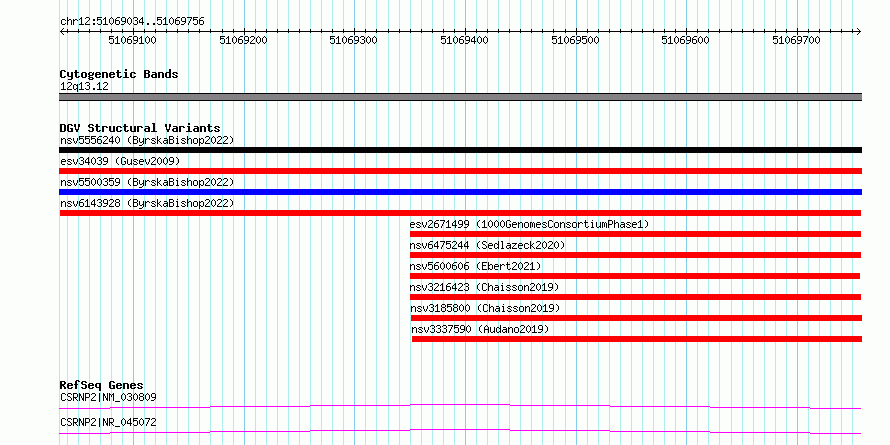Select the red nsv3185800 variant bar
Image resolution: width=890 pixels, height=445 pixels.
(x=637, y=318)
